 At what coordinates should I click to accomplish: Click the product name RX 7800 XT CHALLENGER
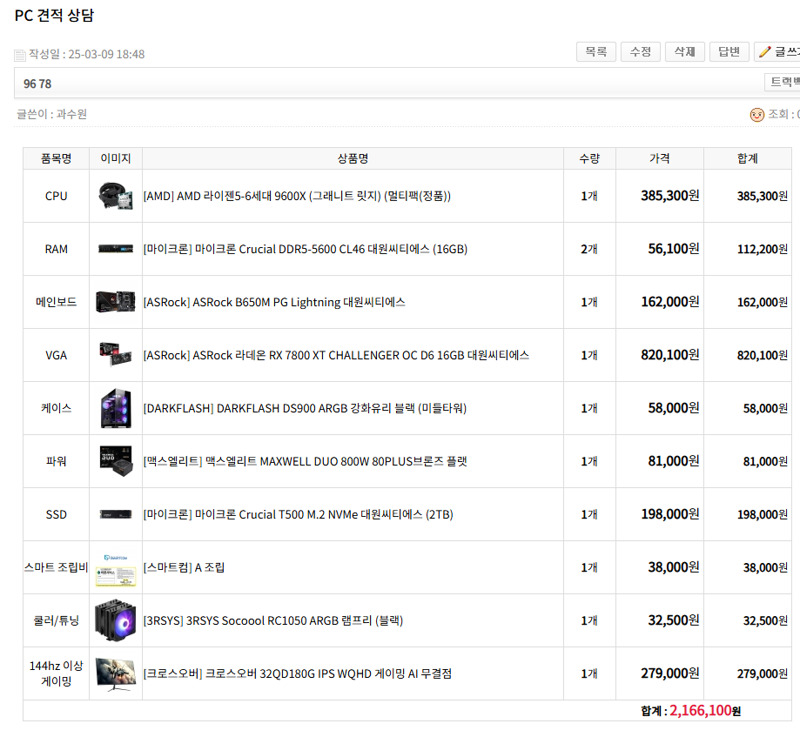click(336, 355)
